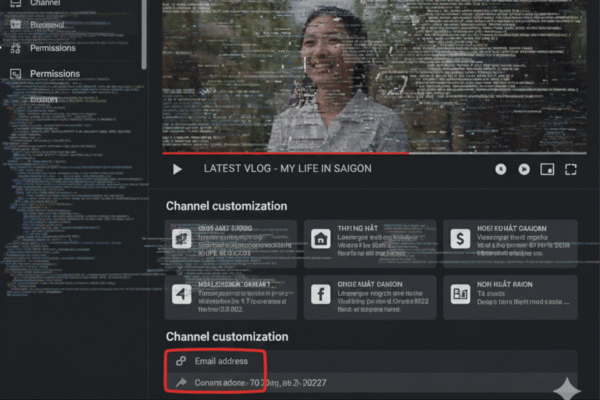Play the Latest Vlog video
600x400 pixels.
(177, 169)
